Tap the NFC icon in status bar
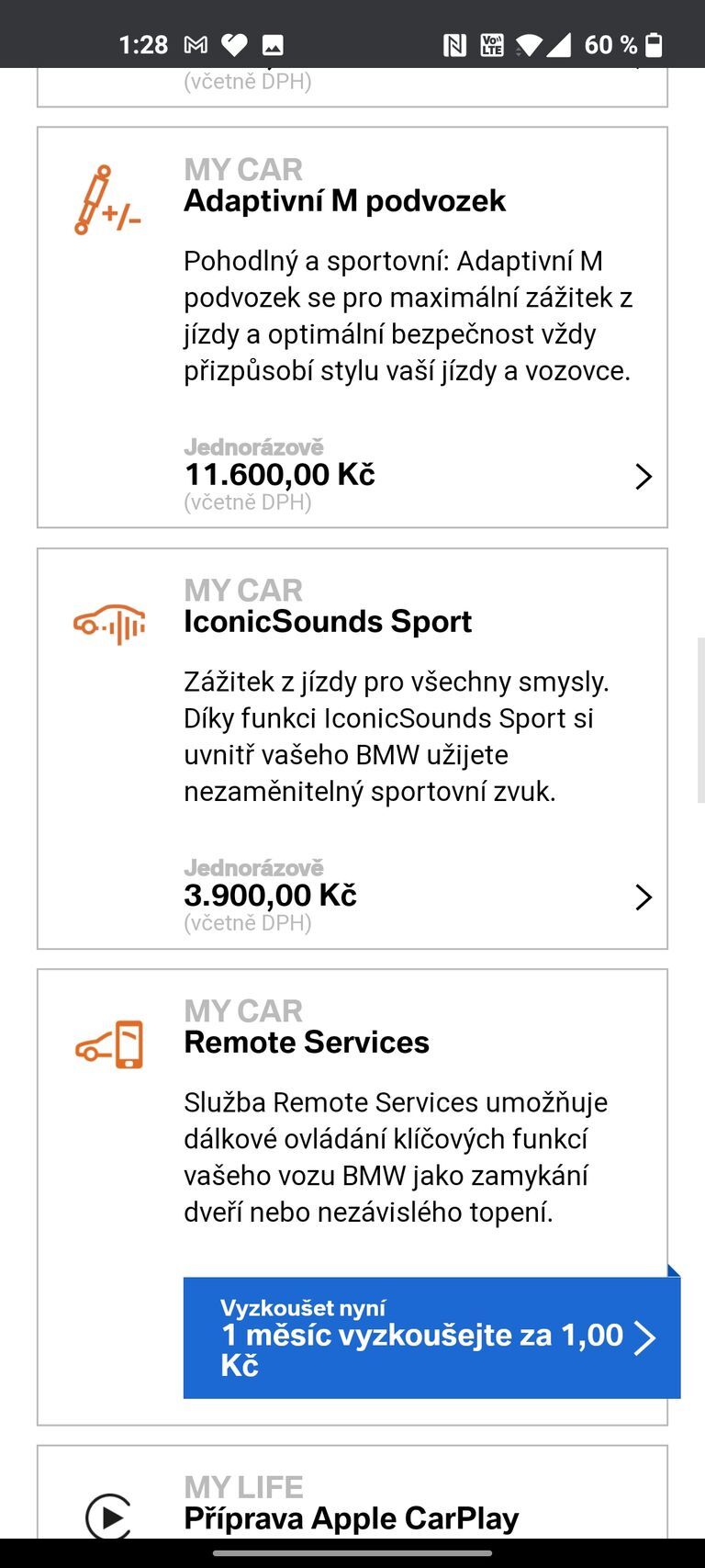Image resolution: width=705 pixels, height=1568 pixels. point(453,45)
